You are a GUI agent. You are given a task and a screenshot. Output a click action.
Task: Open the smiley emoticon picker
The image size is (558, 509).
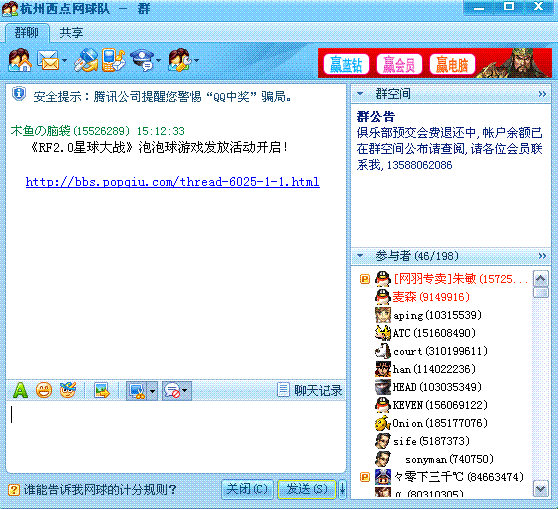click(44, 390)
